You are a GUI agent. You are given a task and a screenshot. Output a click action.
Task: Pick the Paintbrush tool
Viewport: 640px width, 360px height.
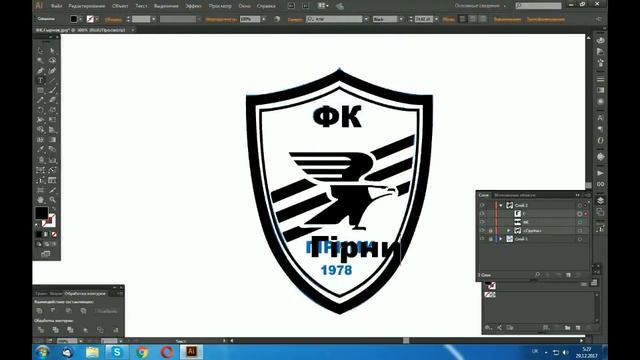click(x=52, y=90)
